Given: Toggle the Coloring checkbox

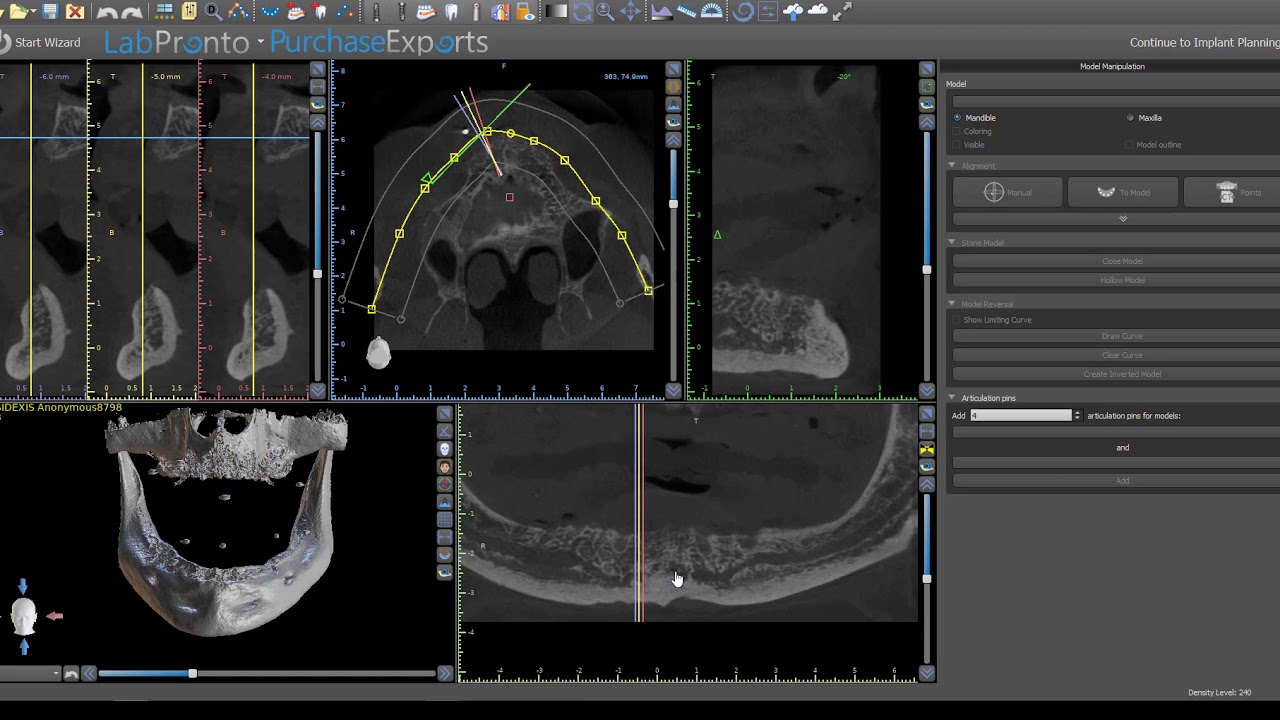Looking at the screenshot, I should (957, 131).
